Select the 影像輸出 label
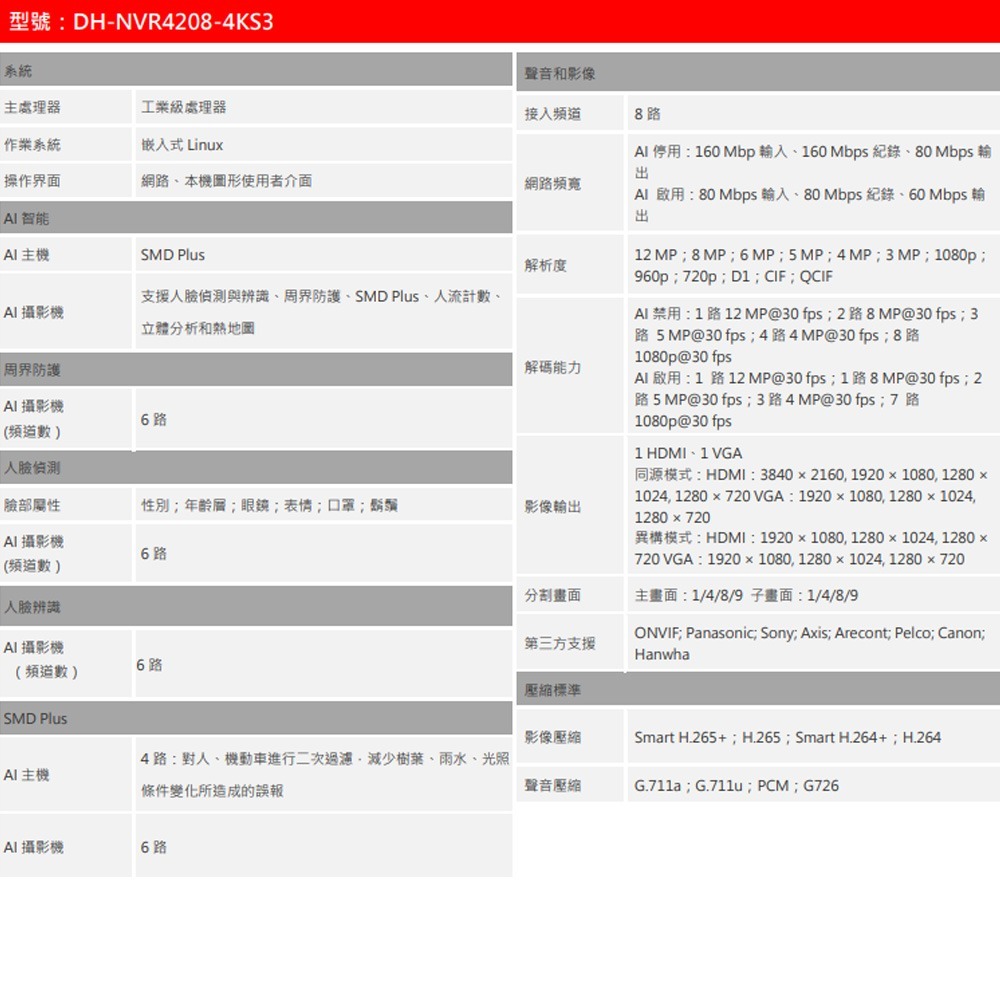This screenshot has width=1000, height=1000. [x=553, y=506]
